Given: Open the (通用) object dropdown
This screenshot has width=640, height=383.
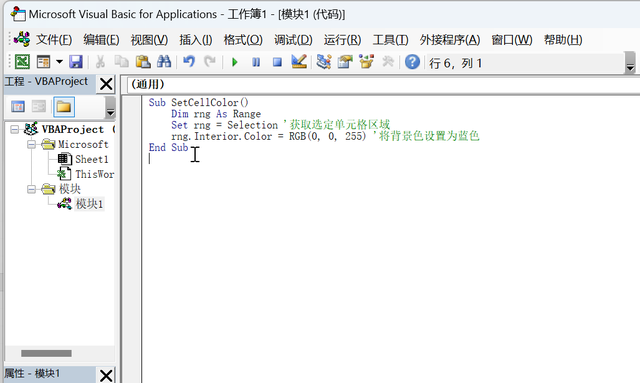Looking at the screenshot, I should coord(384,85).
